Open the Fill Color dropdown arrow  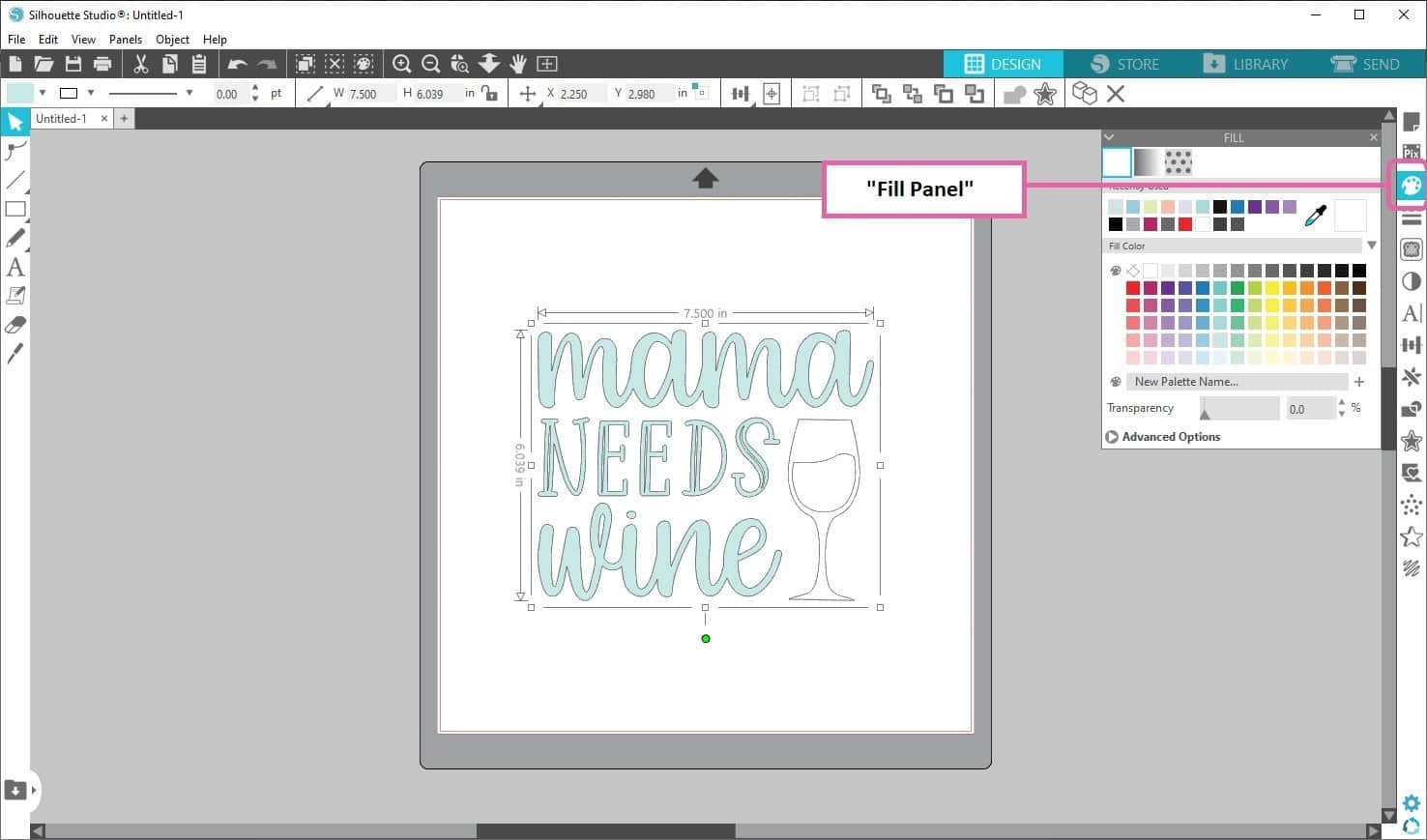[x=1371, y=245]
